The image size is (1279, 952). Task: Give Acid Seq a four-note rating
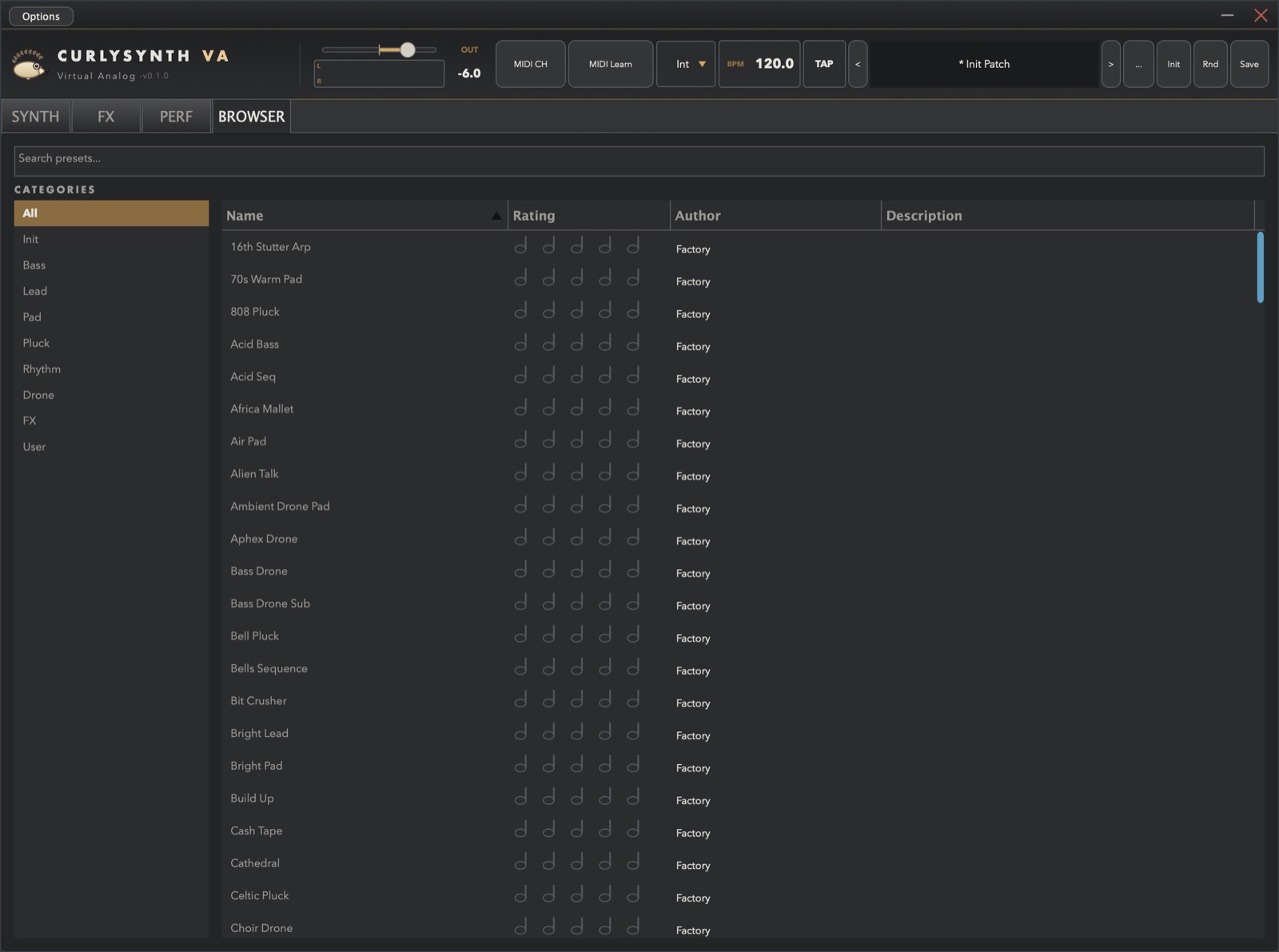pos(605,376)
